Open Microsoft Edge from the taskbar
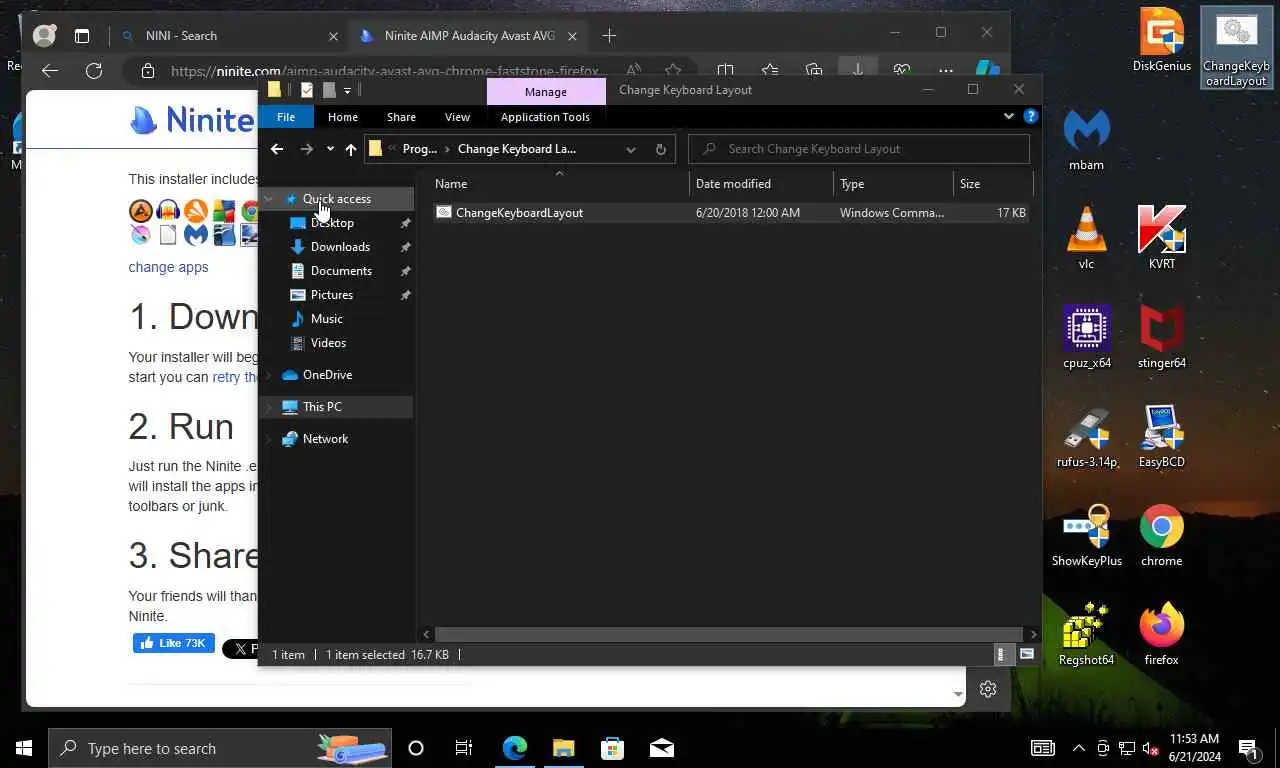This screenshot has height=768, width=1280. pyautogui.click(x=515, y=748)
